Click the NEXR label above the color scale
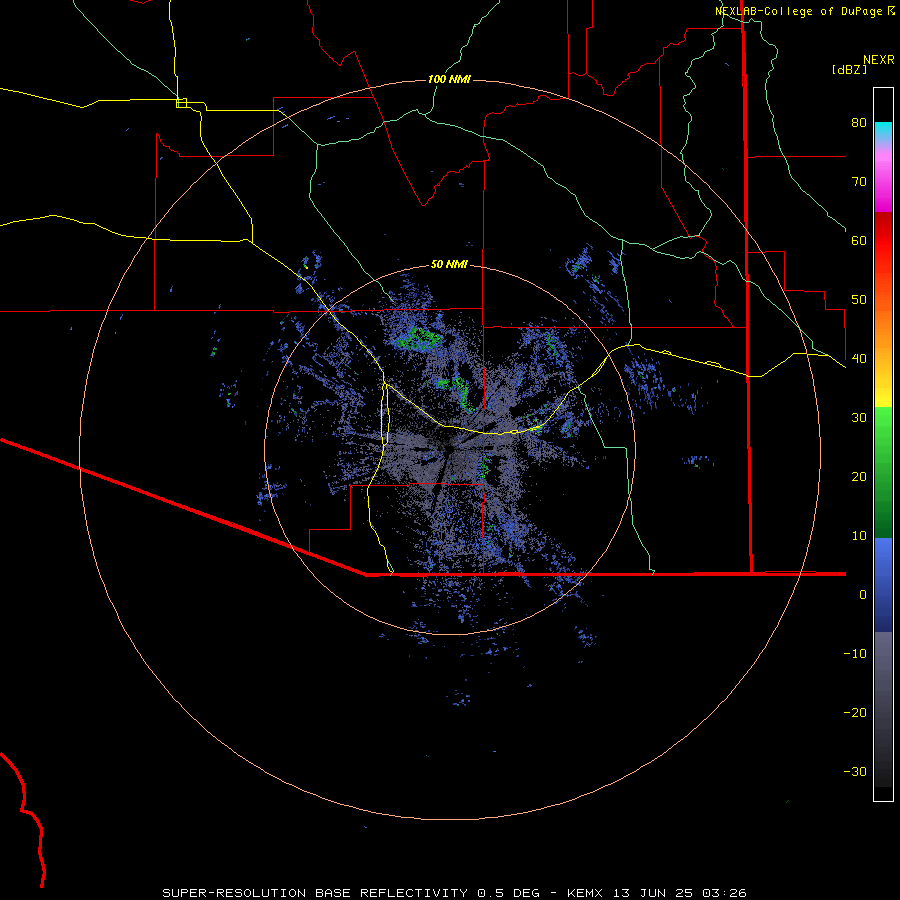The image size is (900, 900). (878, 60)
